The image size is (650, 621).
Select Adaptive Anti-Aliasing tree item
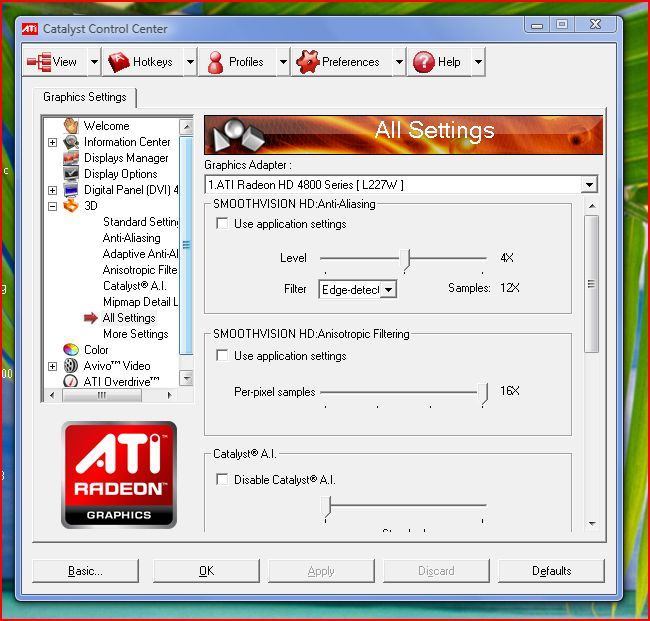141,254
